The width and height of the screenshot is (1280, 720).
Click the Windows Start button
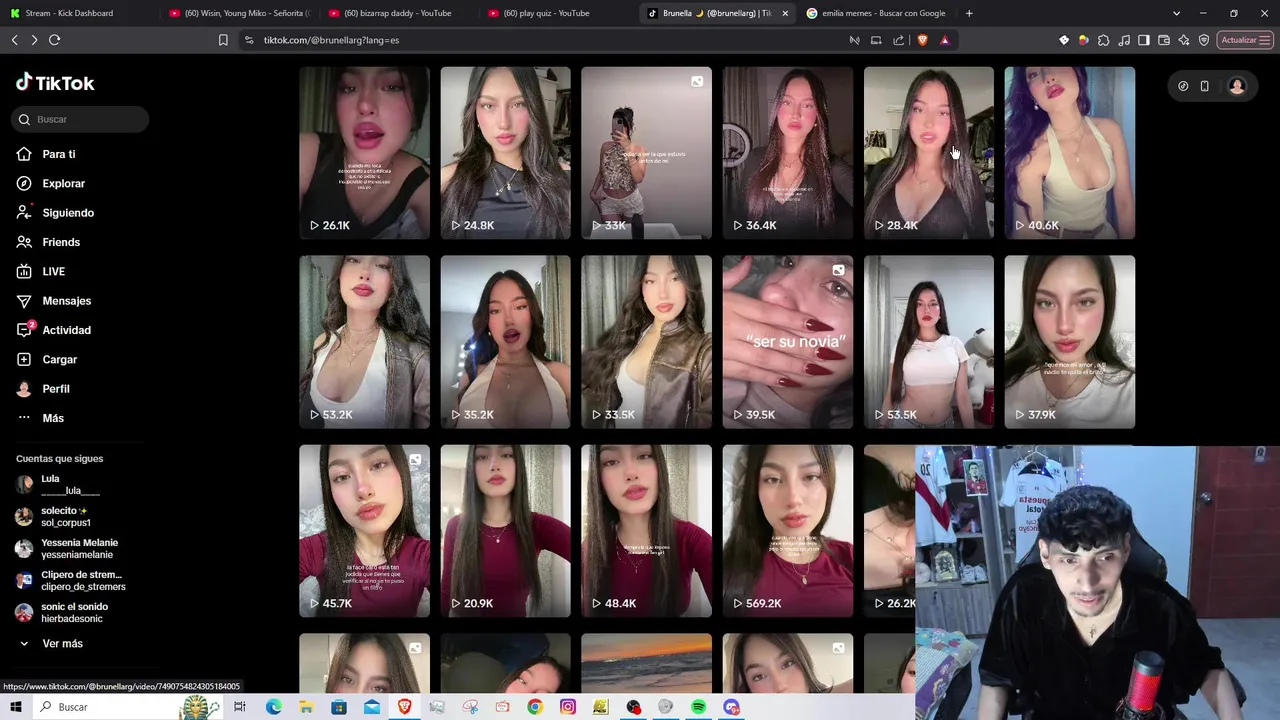click(x=15, y=707)
